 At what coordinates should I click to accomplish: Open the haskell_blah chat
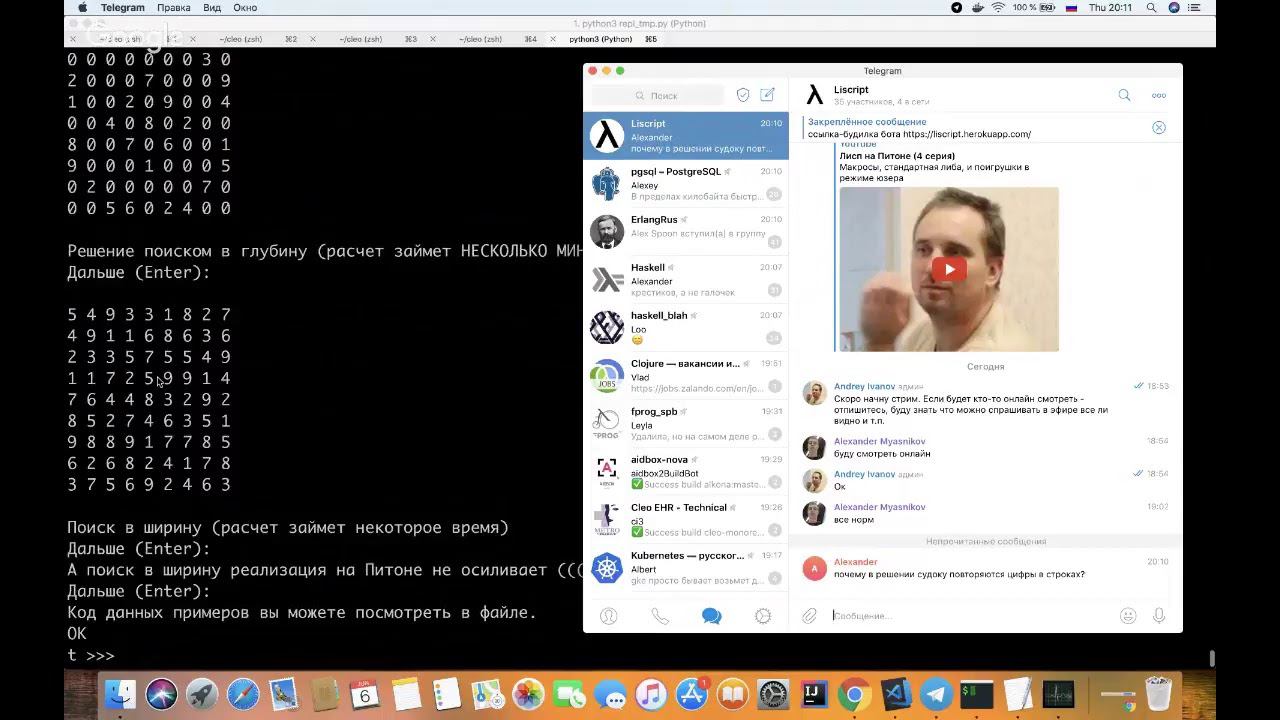click(x=686, y=328)
